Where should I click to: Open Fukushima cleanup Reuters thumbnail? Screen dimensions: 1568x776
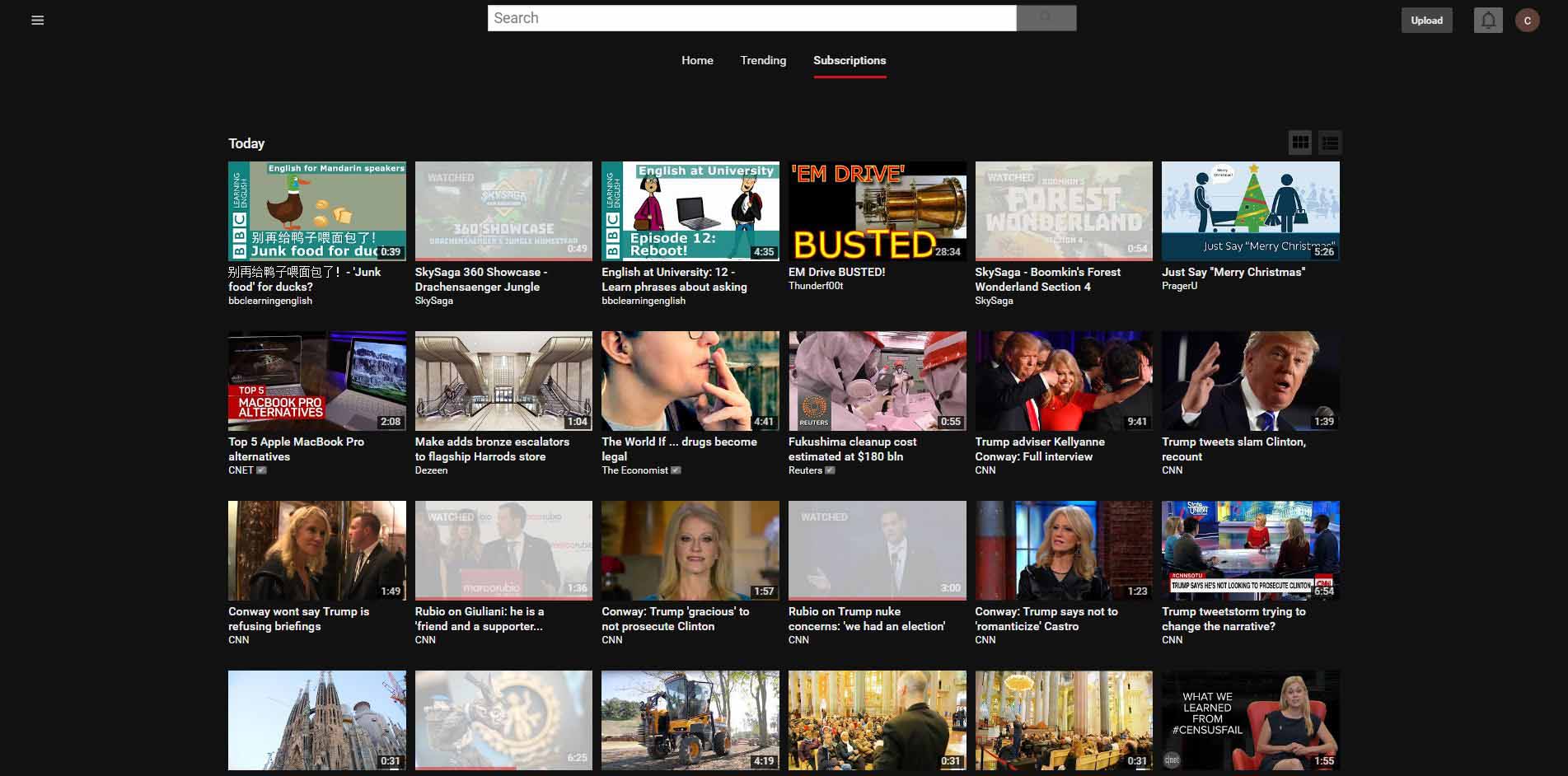pyautogui.click(x=878, y=381)
